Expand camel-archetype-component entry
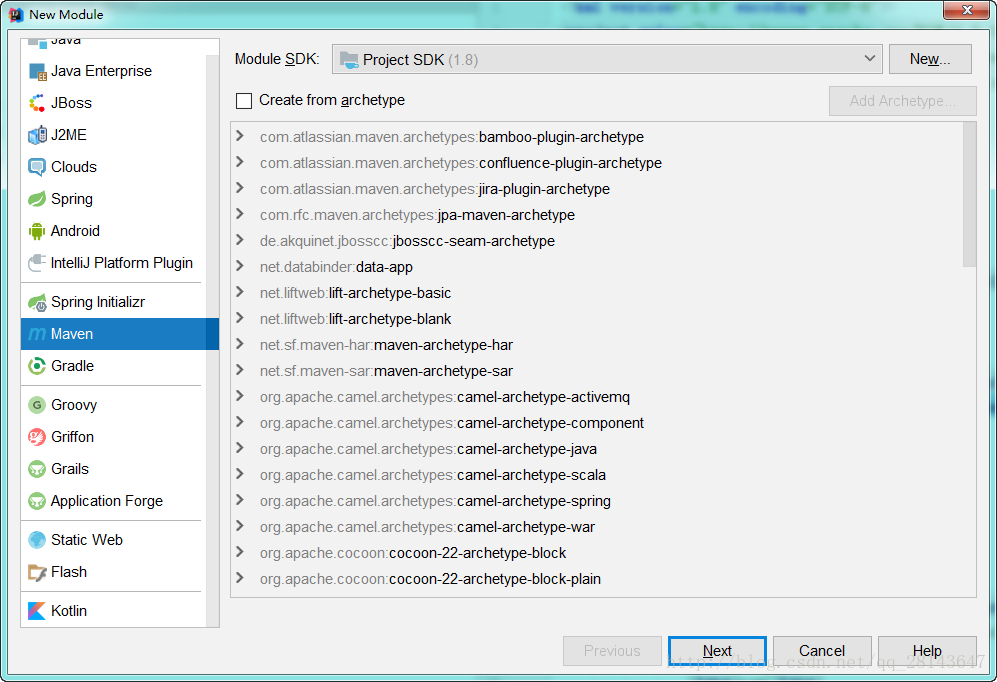997x682 pixels. pos(240,422)
